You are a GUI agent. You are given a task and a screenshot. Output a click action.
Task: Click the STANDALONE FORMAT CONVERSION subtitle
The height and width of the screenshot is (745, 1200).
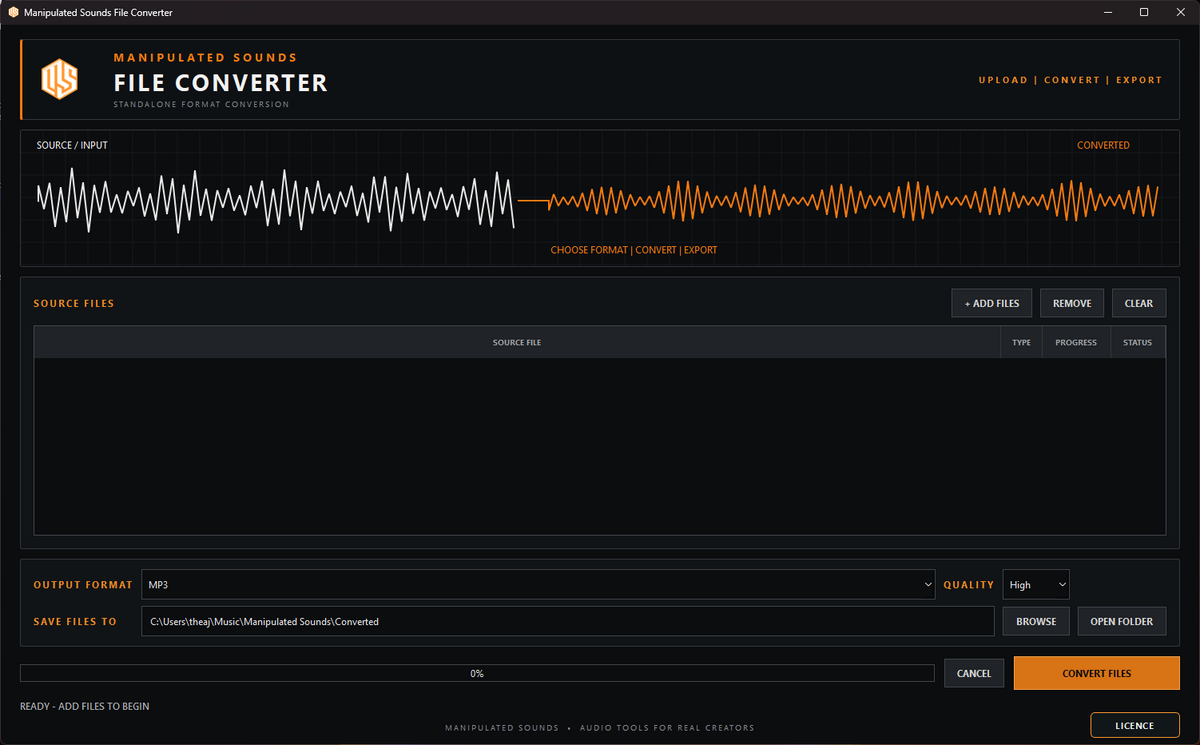pyautogui.click(x=201, y=104)
